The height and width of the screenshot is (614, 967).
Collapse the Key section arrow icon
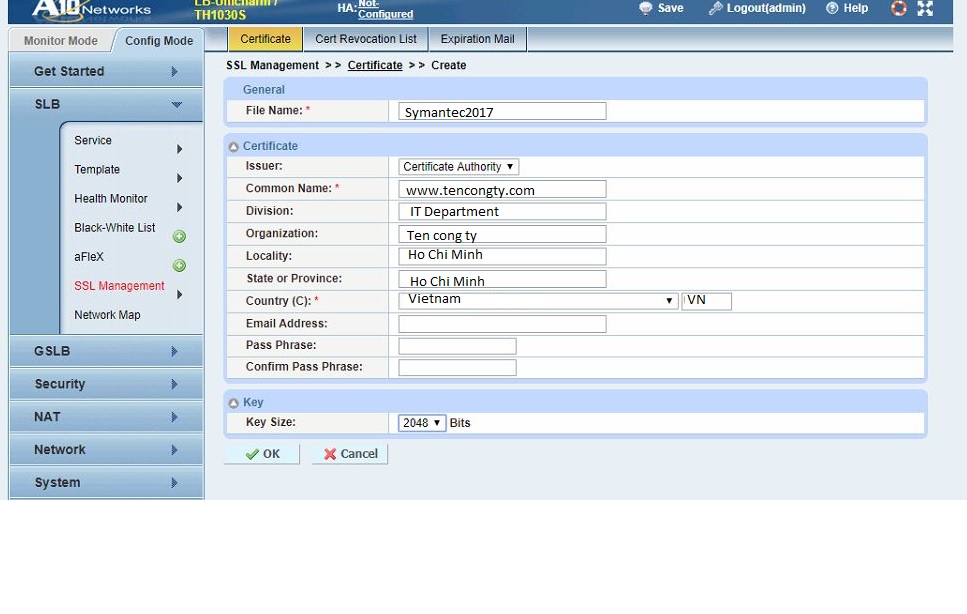234,403
